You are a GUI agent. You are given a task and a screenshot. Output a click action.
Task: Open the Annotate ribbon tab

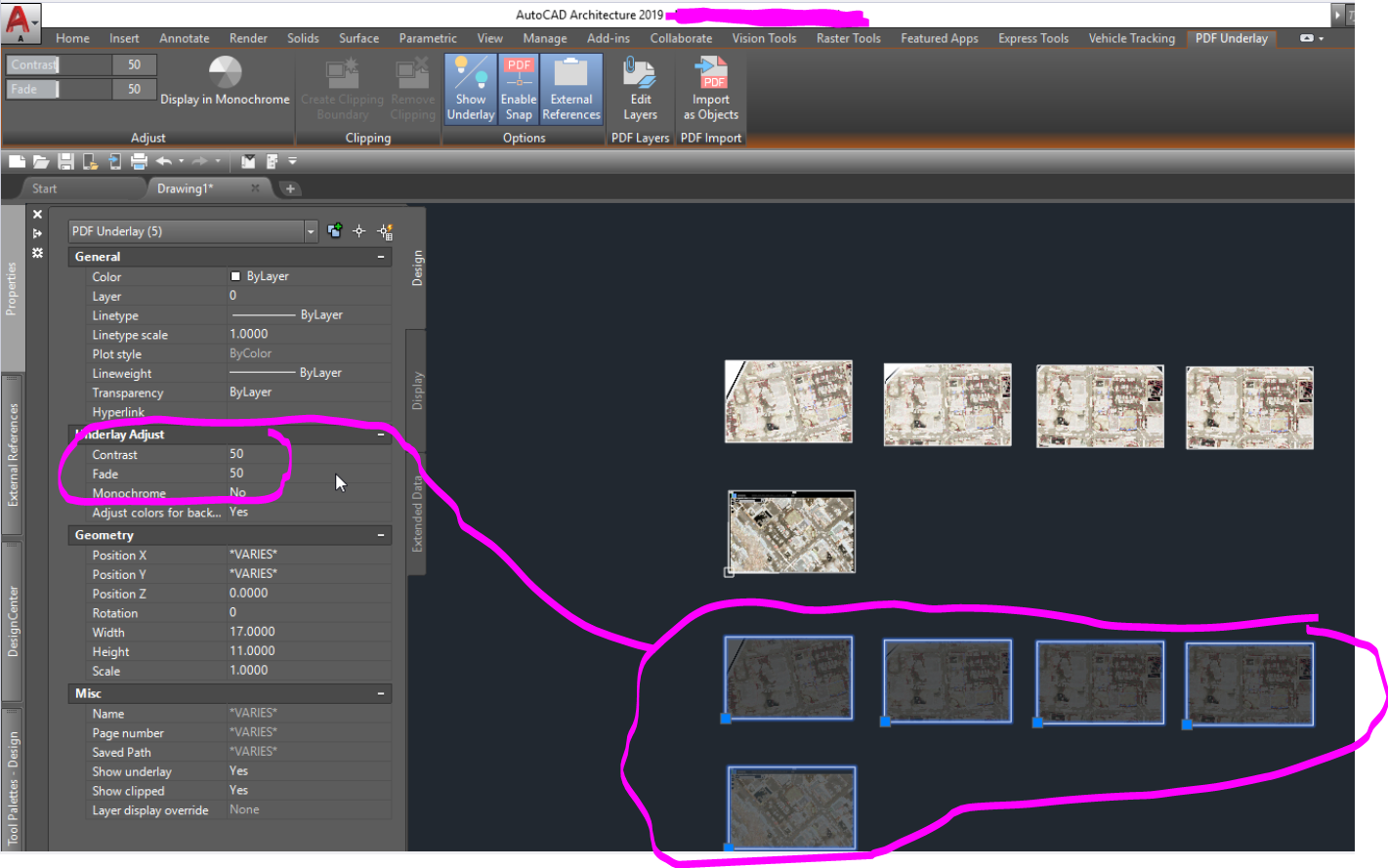pos(185,38)
